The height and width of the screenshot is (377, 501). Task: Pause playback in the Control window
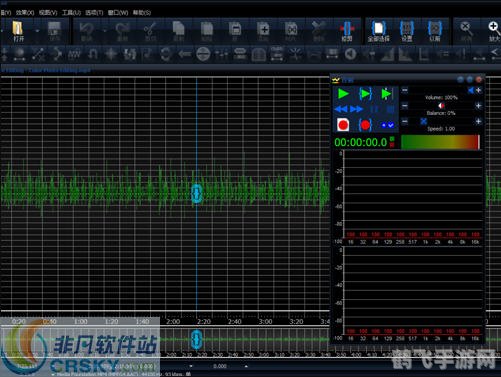coord(374,109)
